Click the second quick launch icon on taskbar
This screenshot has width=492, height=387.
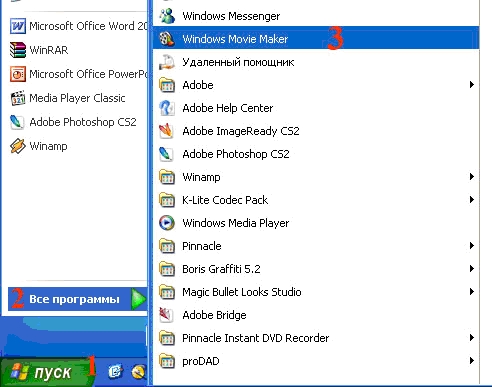click(x=138, y=372)
